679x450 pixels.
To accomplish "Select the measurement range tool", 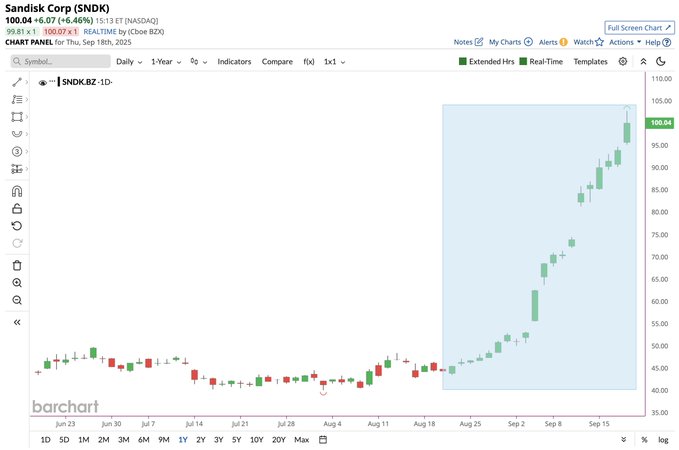I will [17, 169].
